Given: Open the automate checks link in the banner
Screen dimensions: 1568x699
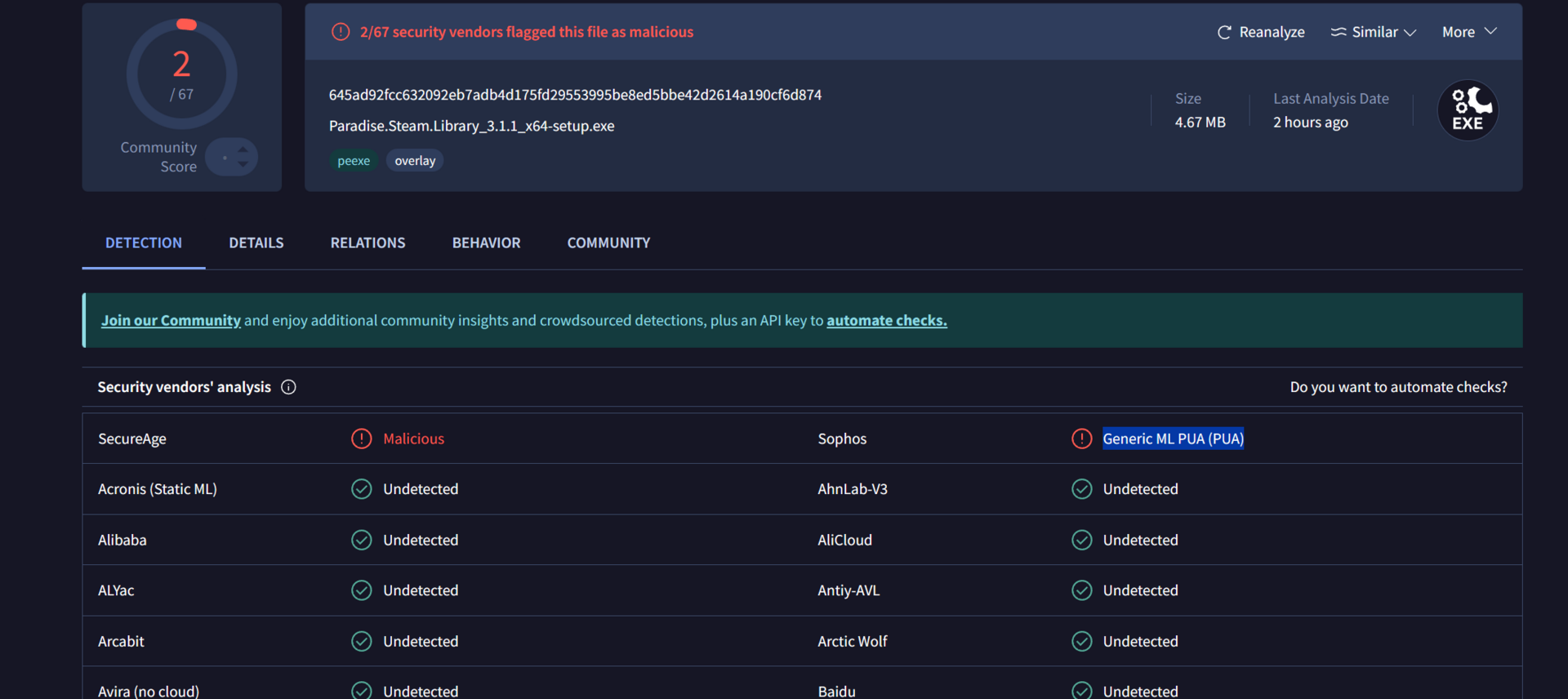Looking at the screenshot, I should tap(887, 320).
